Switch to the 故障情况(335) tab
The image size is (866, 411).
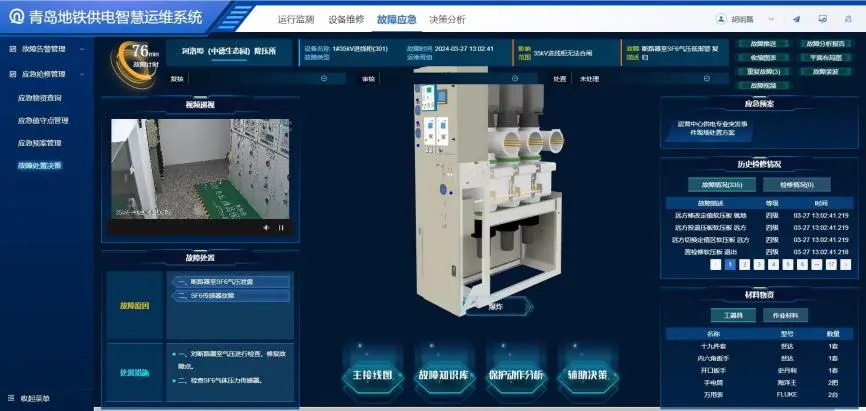(x=722, y=185)
